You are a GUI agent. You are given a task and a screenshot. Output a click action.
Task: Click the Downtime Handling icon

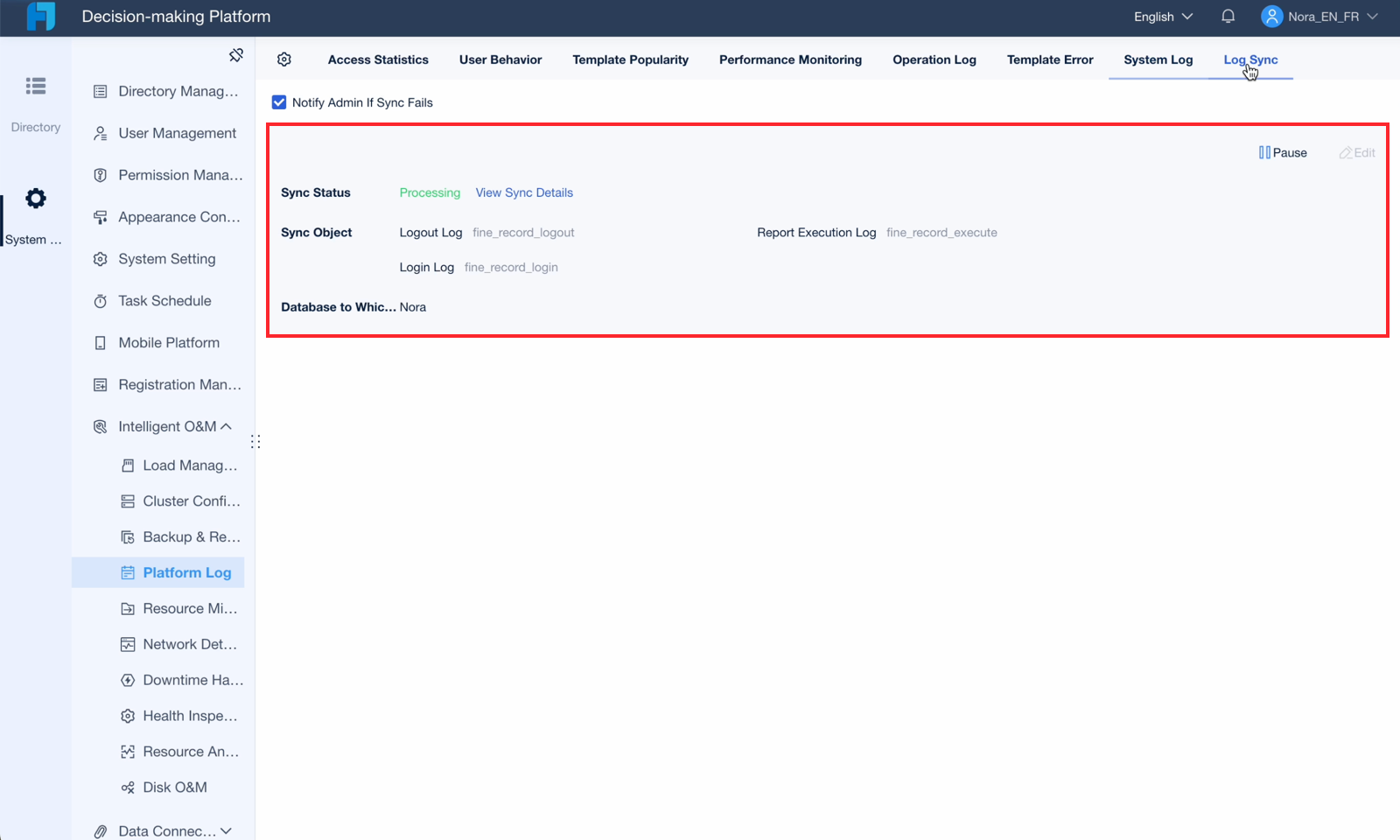[x=128, y=680]
